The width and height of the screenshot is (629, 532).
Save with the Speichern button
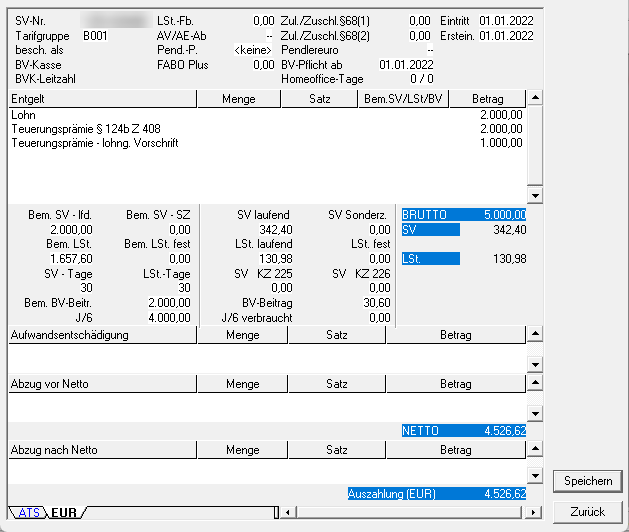click(587, 481)
